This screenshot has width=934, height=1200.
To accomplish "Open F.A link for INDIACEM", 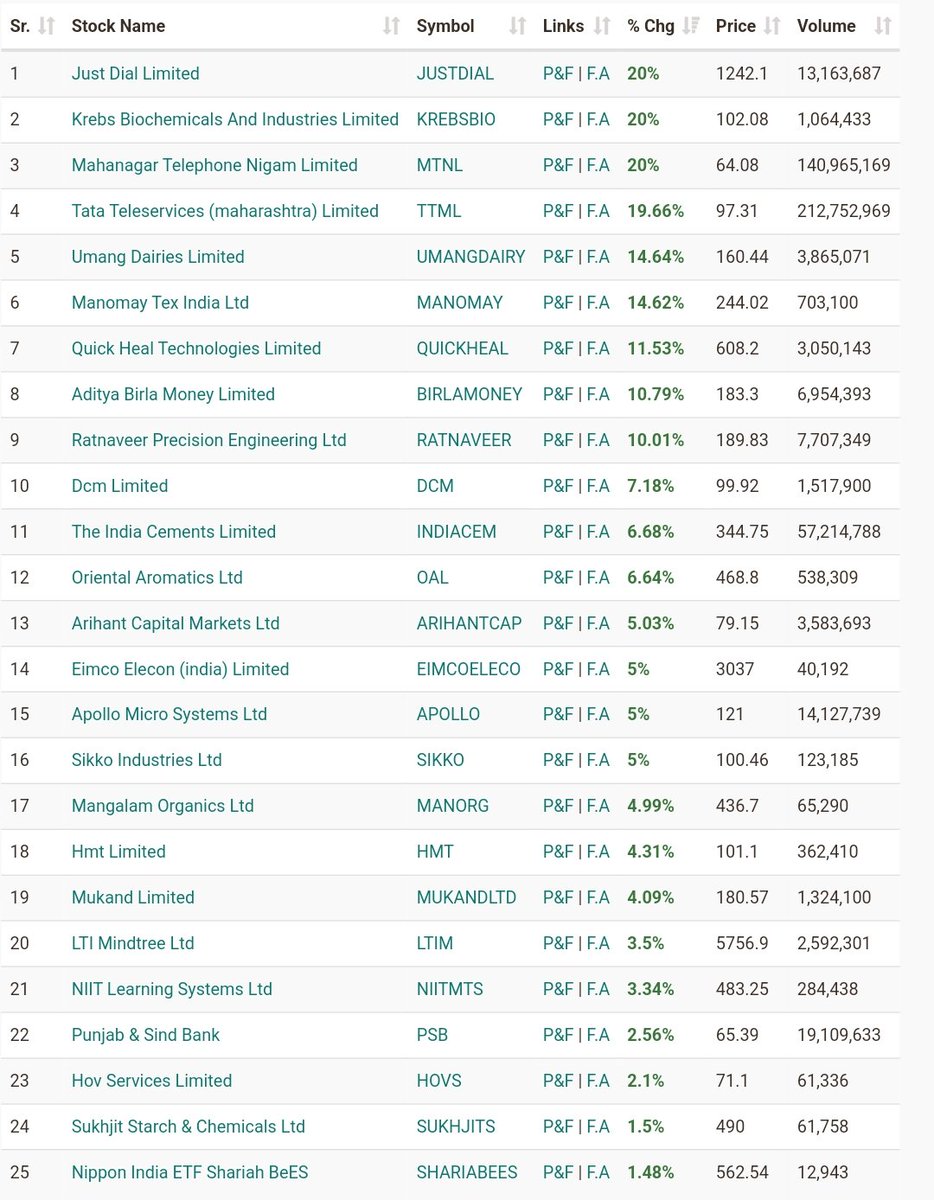I will click(598, 532).
